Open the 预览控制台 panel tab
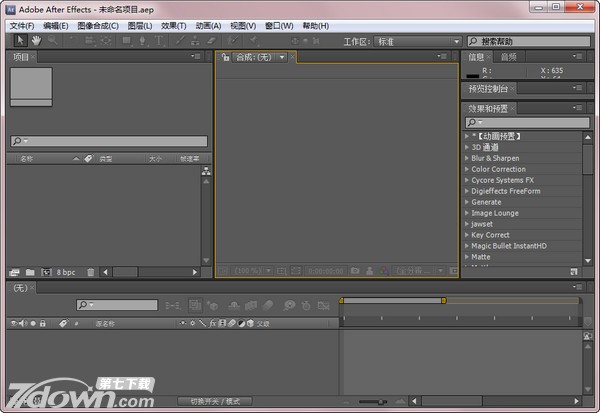This screenshot has height=413, width=600. point(488,89)
